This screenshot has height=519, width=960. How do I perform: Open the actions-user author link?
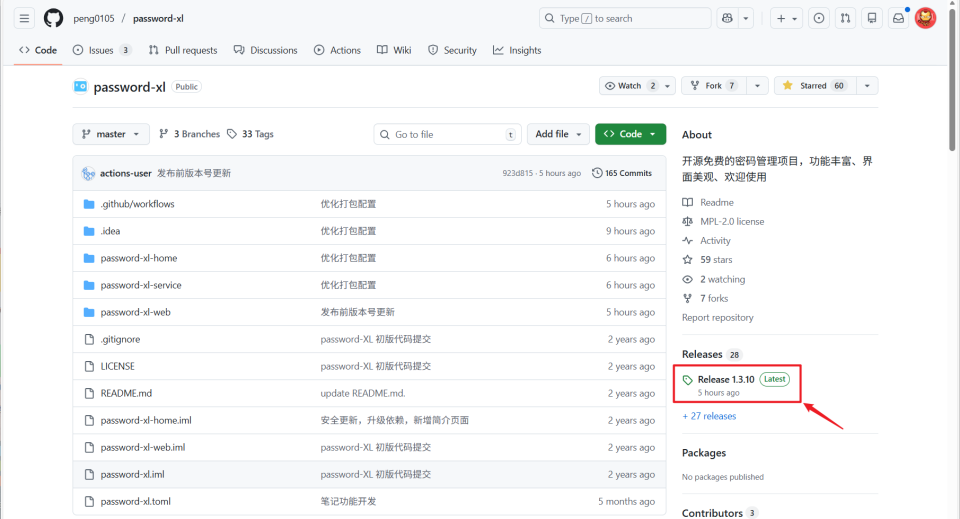pyautogui.click(x=126, y=173)
